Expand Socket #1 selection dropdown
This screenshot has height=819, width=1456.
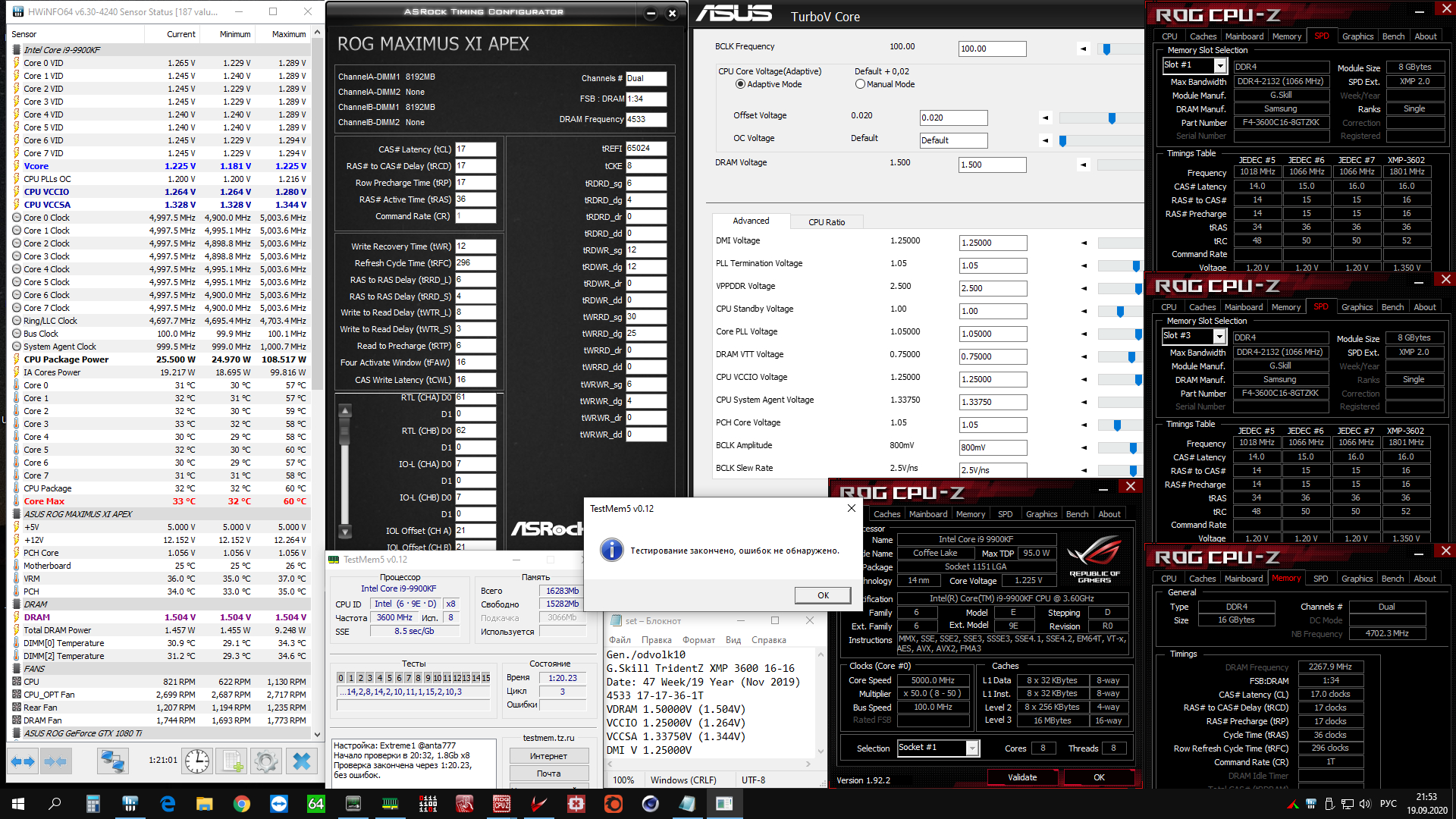click(x=971, y=748)
